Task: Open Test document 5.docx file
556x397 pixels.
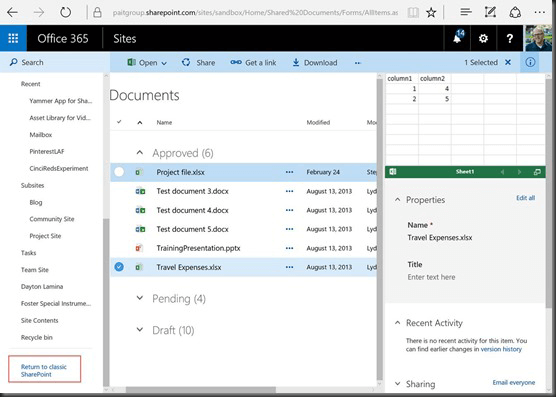Action: click(x=193, y=229)
